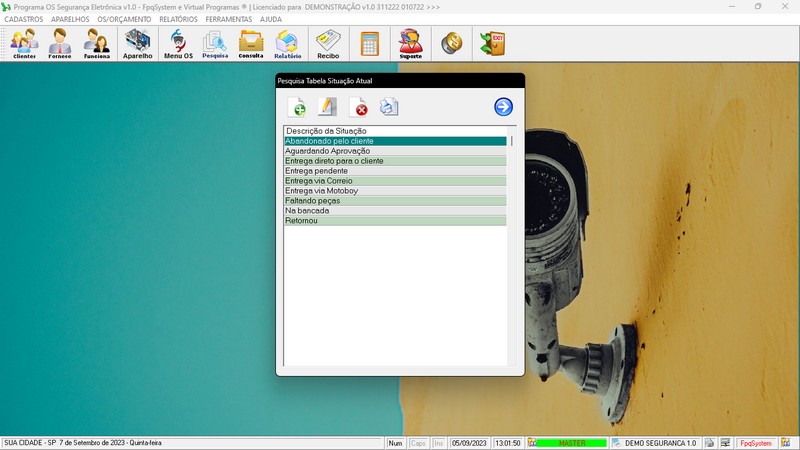Click the situation list vertical scrollbar
The image size is (800, 450).
coord(512,245)
